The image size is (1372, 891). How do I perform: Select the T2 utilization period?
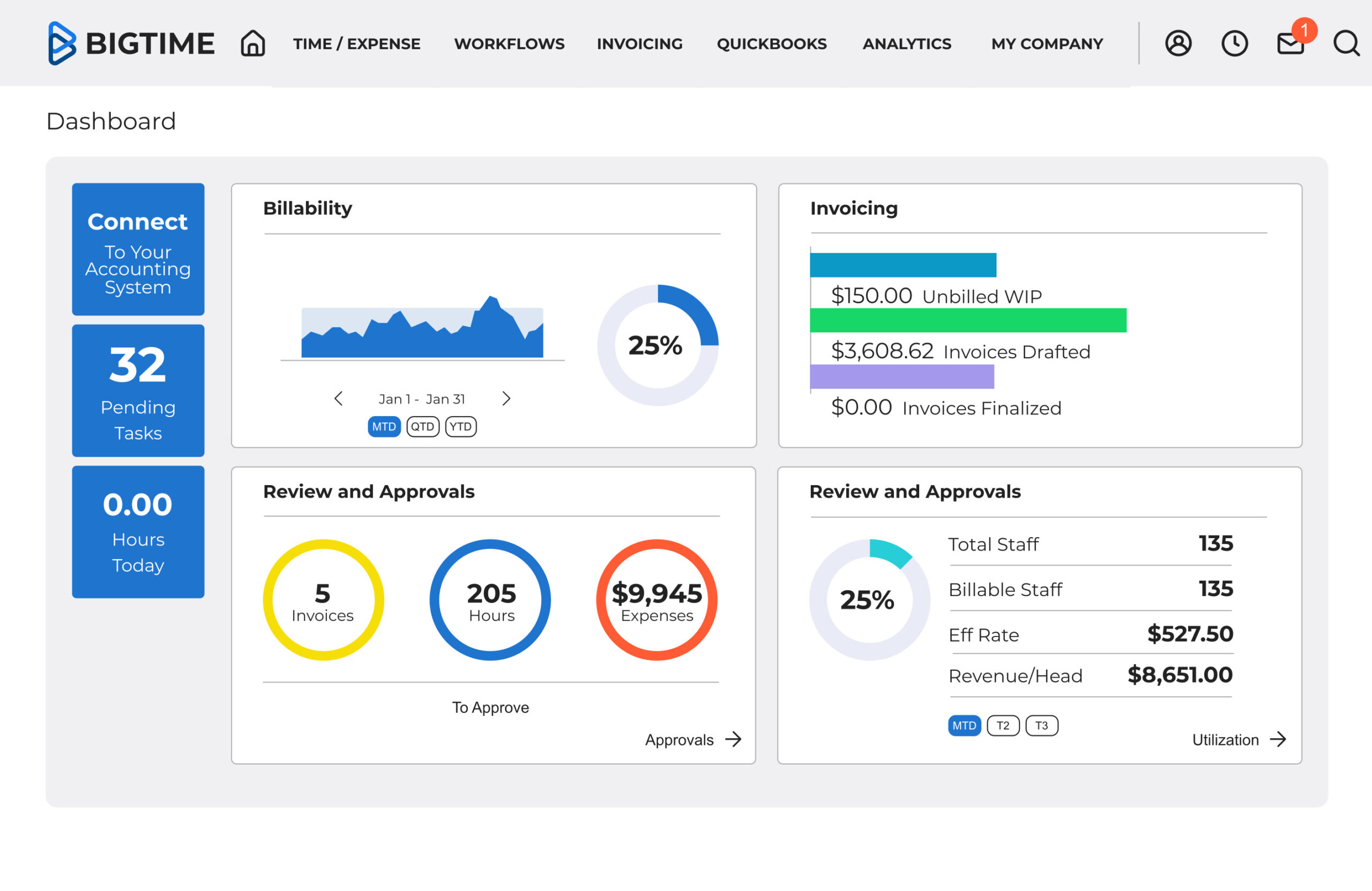click(1003, 725)
